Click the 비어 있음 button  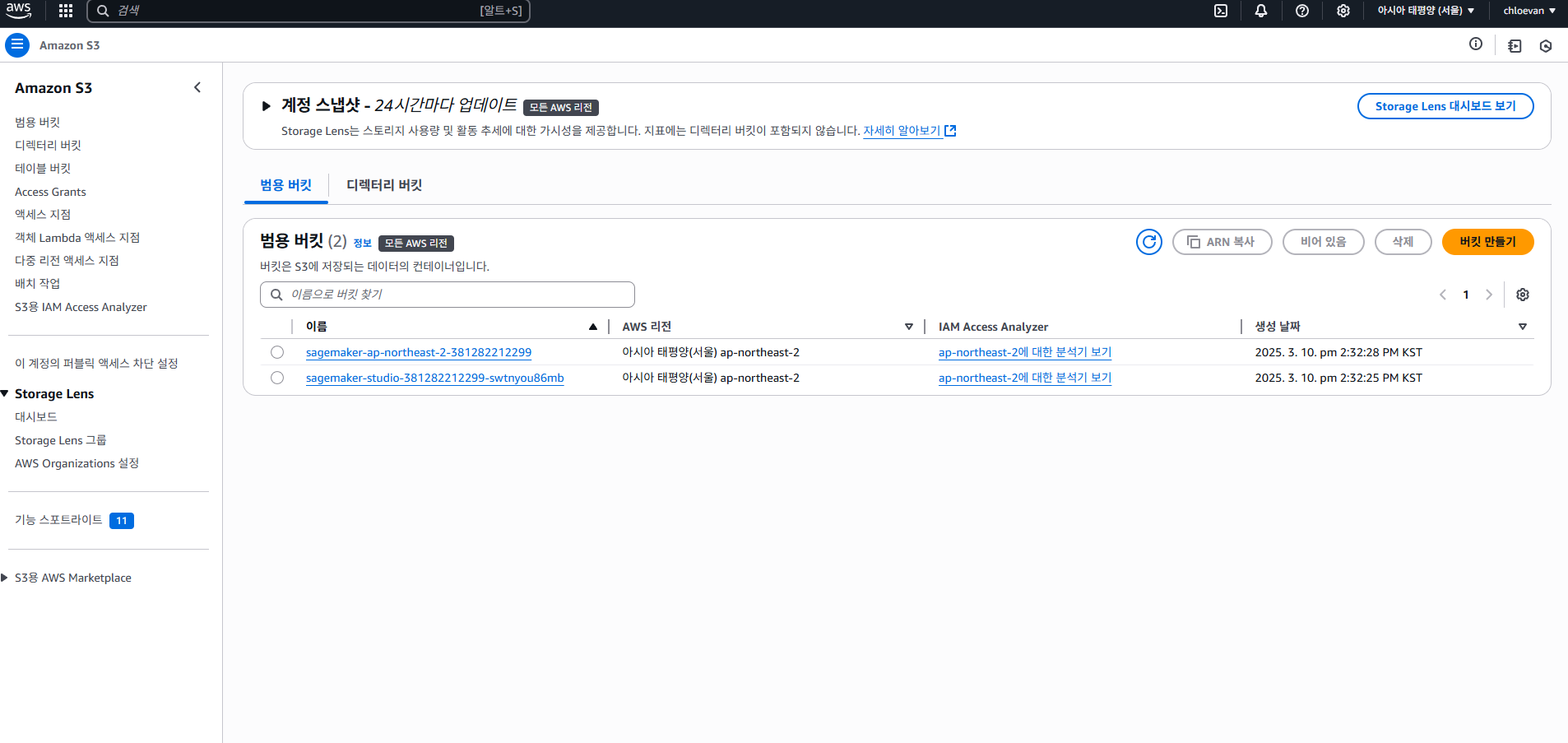[1323, 242]
